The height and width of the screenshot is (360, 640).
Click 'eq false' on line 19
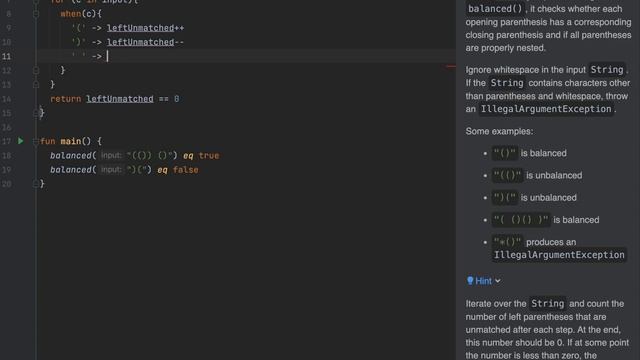(178, 170)
